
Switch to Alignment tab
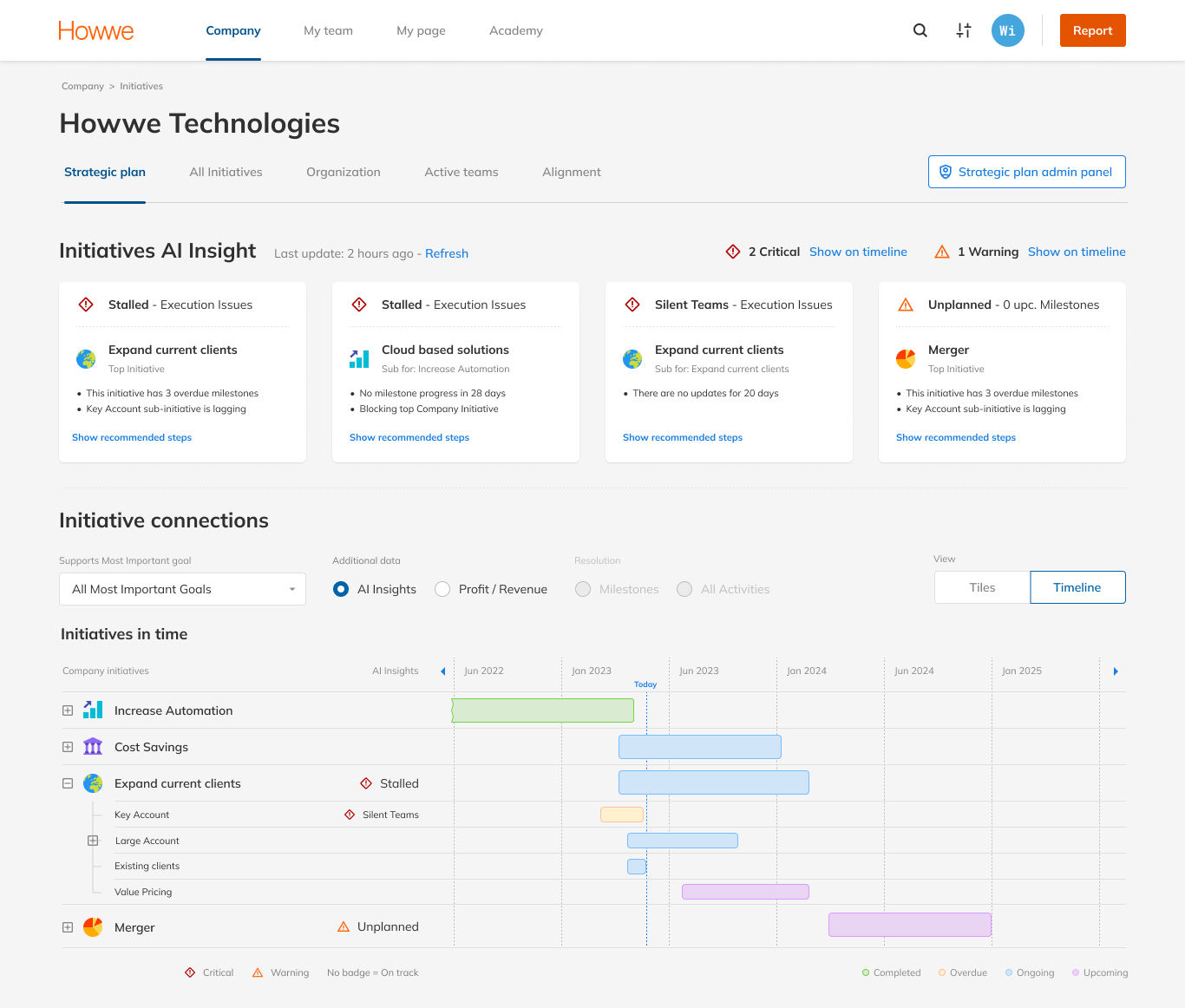(572, 172)
